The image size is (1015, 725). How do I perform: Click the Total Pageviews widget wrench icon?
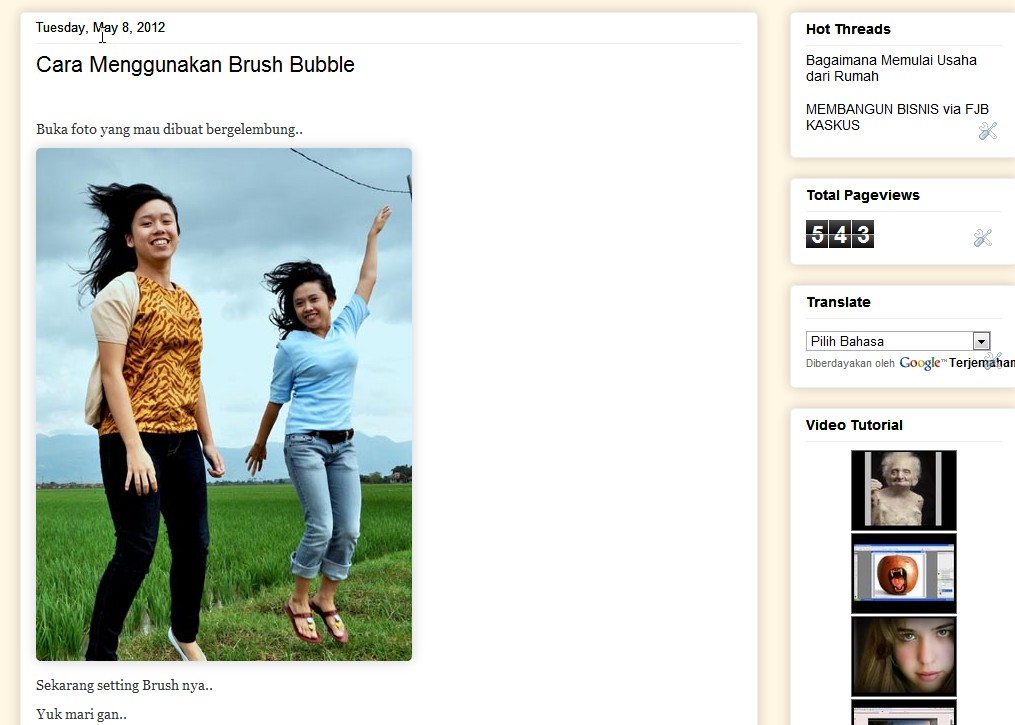tap(983, 238)
